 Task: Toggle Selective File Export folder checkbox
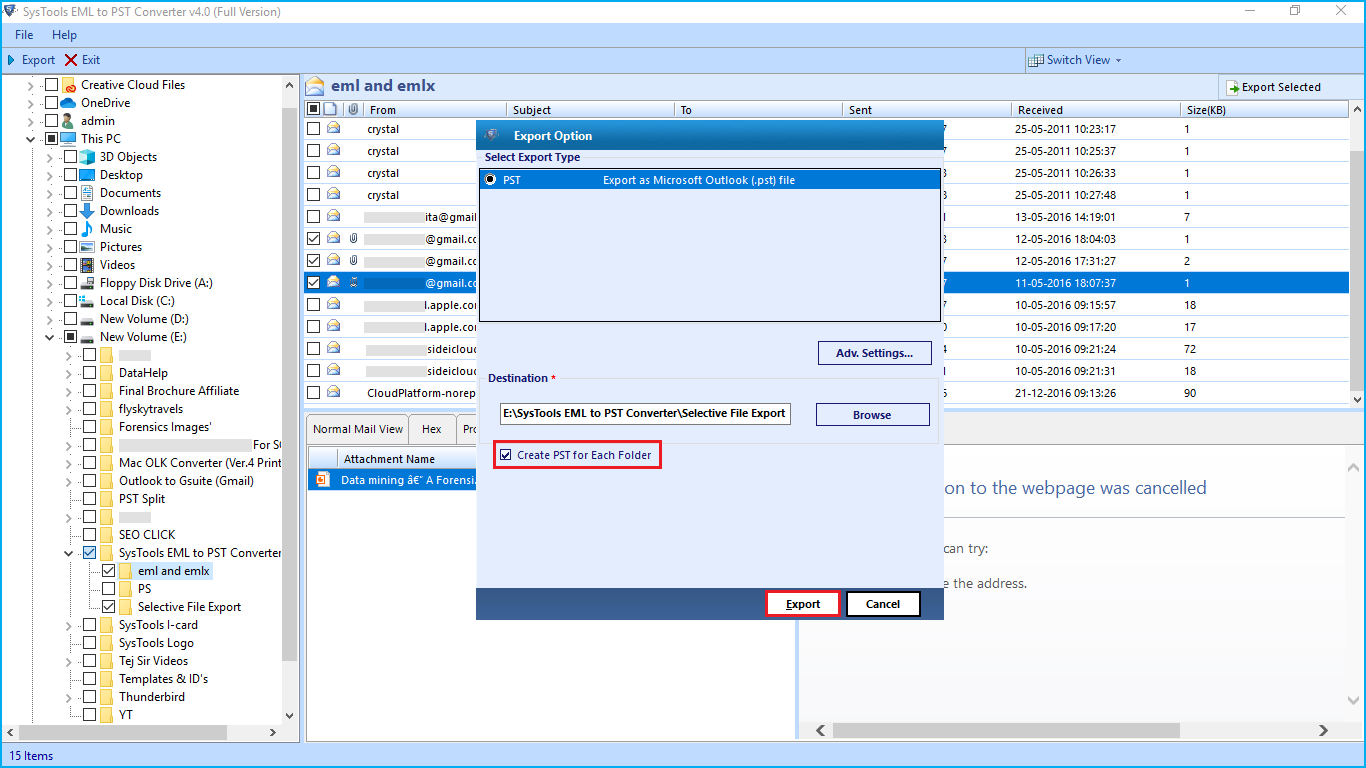(109, 607)
